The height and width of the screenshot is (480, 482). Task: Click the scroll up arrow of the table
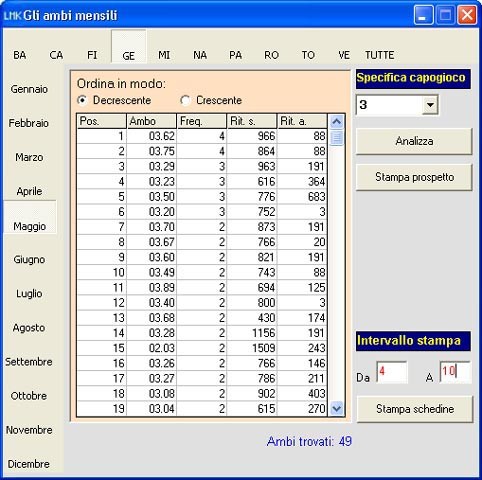pyautogui.click(x=336, y=122)
